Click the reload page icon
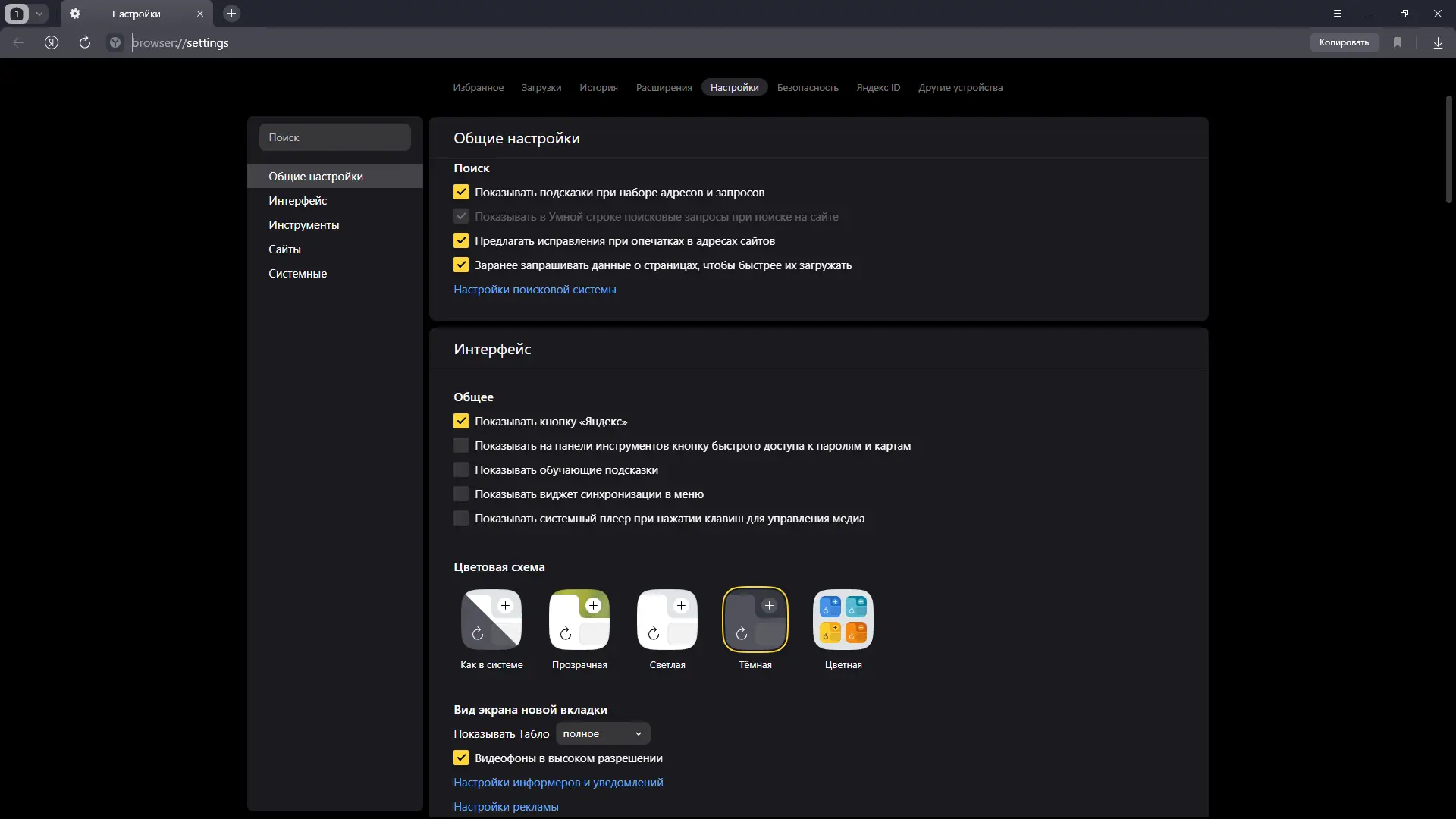This screenshot has height=819, width=1456. tap(85, 42)
